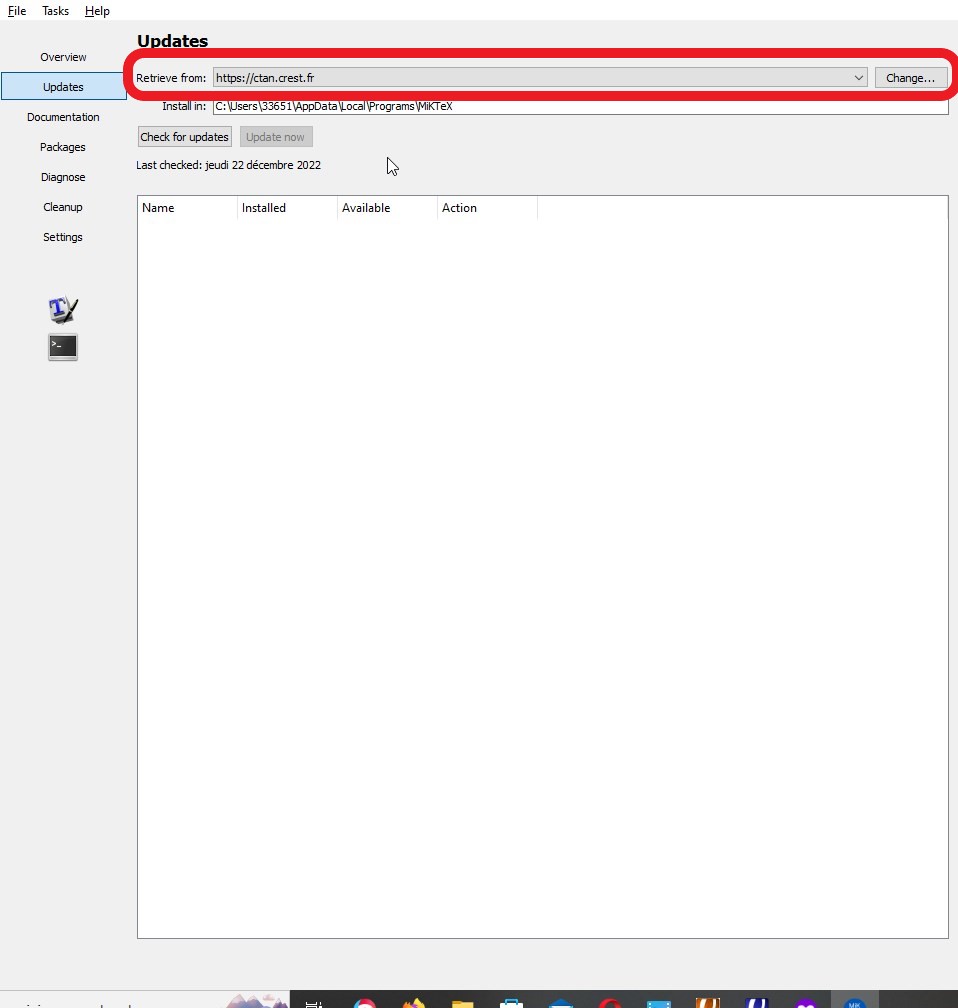Sort by the Available column header
The width and height of the screenshot is (958, 1008).
[x=387, y=208]
